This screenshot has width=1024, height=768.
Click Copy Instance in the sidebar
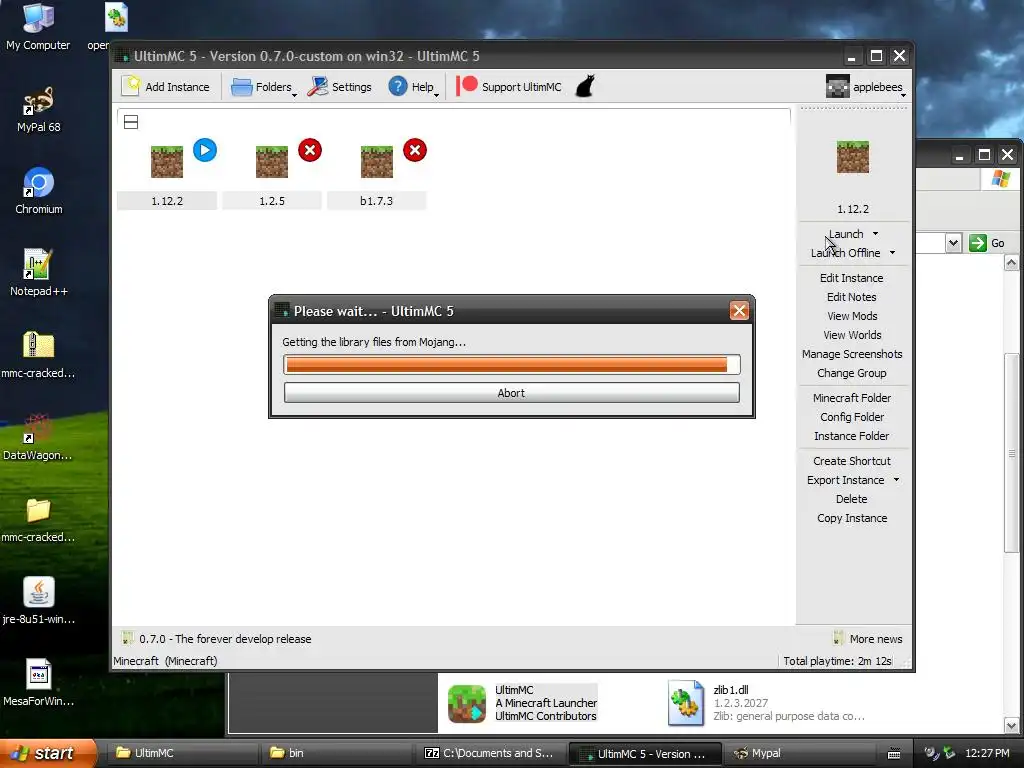(852, 518)
